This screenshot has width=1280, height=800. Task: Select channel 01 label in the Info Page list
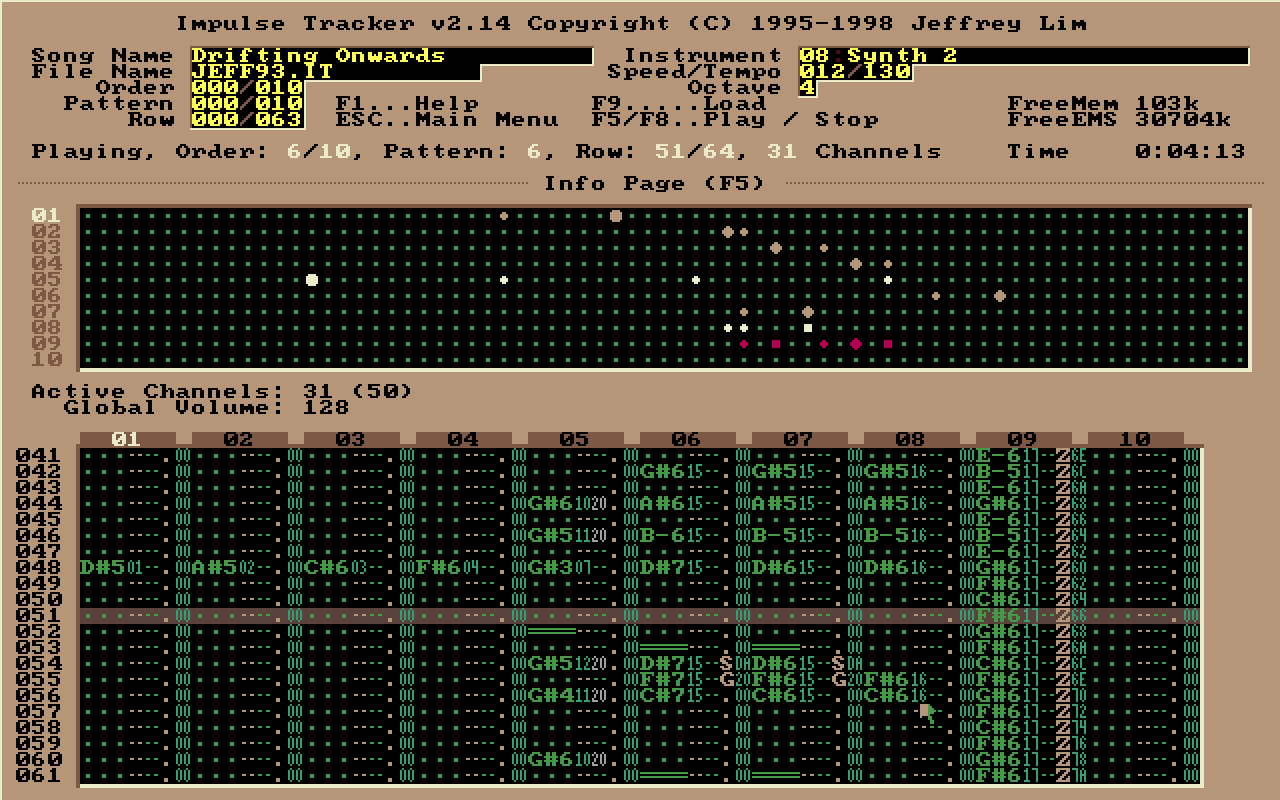pyautogui.click(x=47, y=216)
